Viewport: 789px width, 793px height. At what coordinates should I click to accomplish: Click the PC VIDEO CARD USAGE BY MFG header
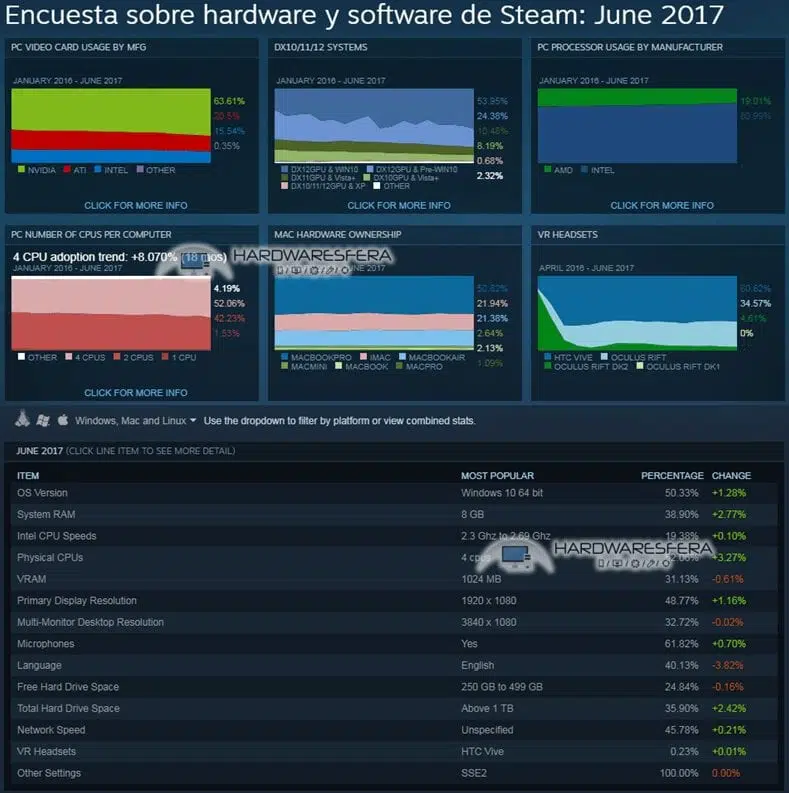pos(78,47)
